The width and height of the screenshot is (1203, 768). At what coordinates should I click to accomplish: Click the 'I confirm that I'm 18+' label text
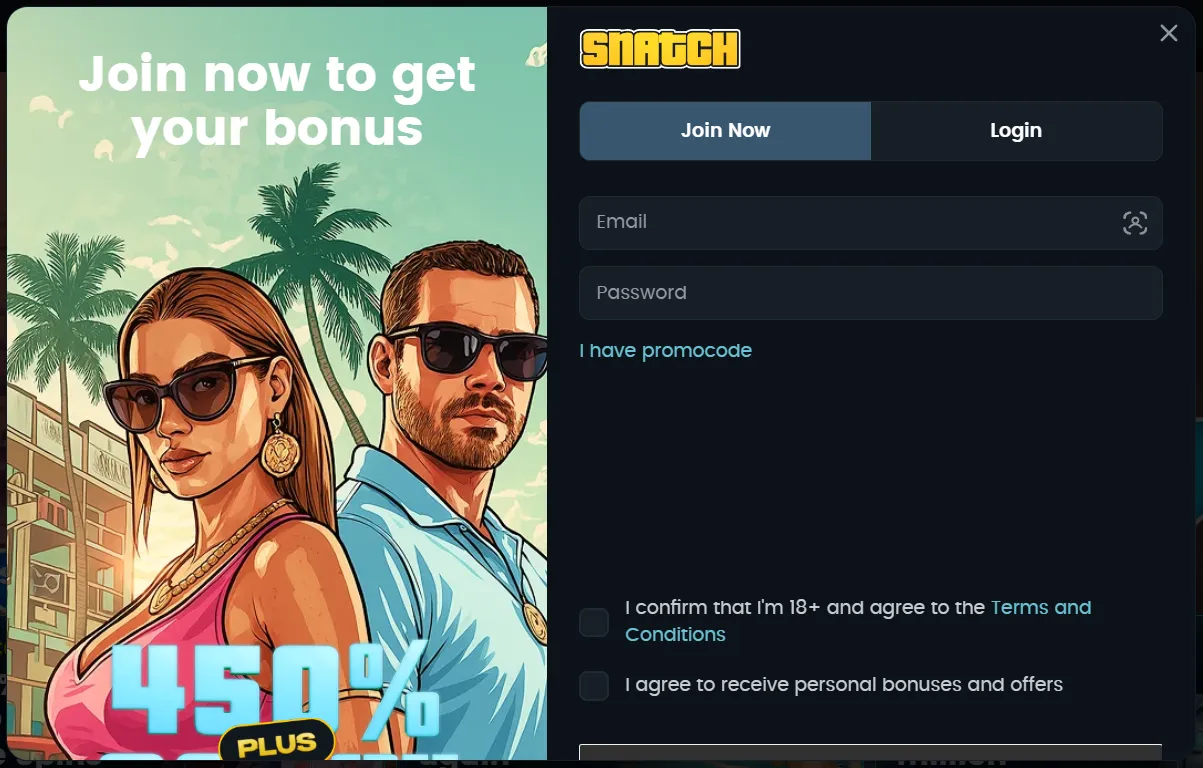click(805, 608)
